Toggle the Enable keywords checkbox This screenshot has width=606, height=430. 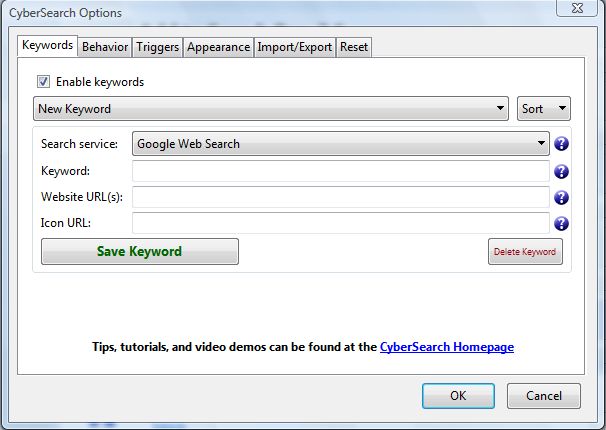43,82
